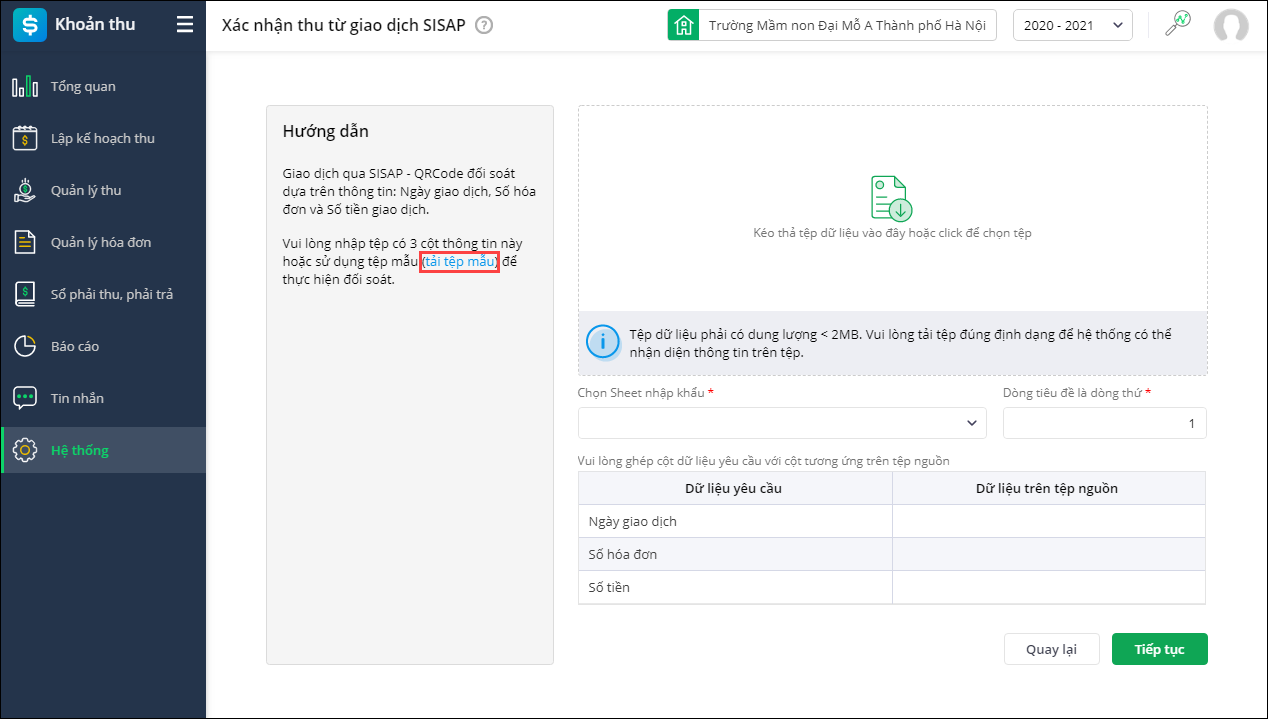Open help via question mark icon
Screen dimensions: 1268x719
(x=484, y=25)
